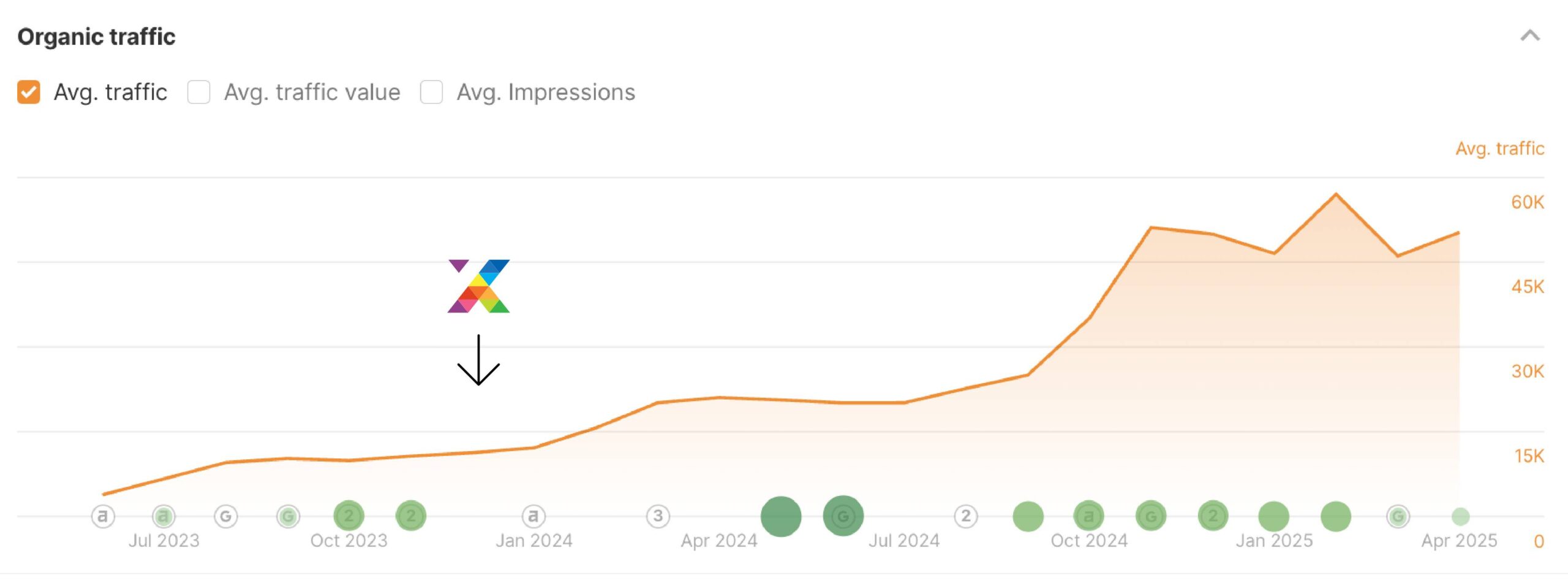1568x586 pixels.
Task: Click the large unlabeled dark green circle marker
Action: [781, 516]
